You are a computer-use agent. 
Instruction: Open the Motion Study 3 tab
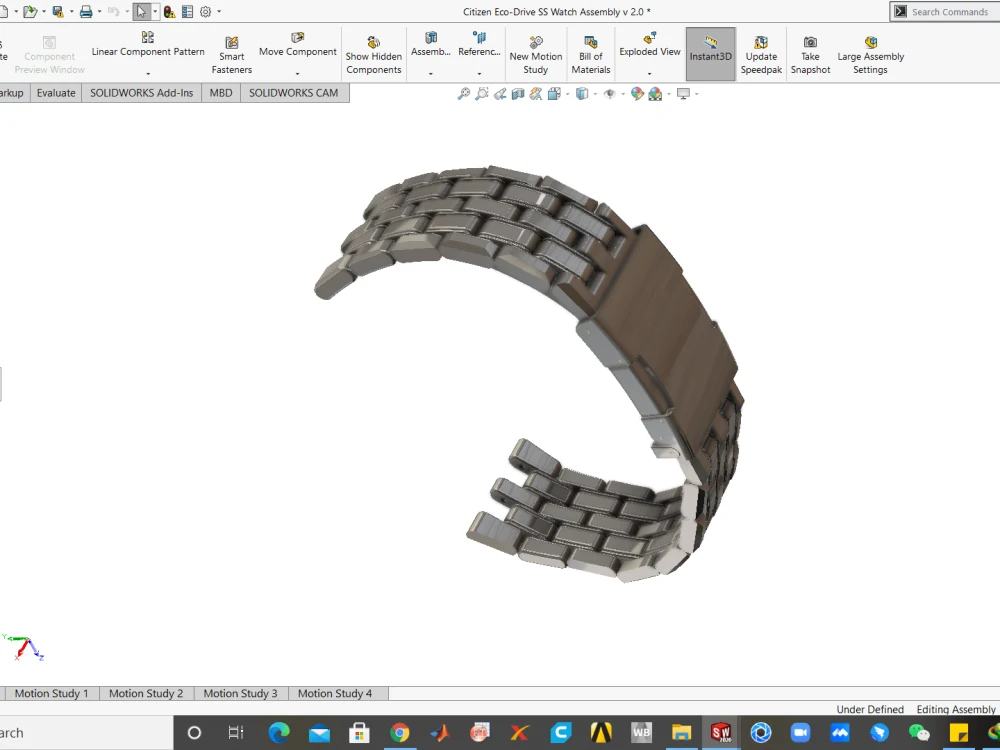240,693
